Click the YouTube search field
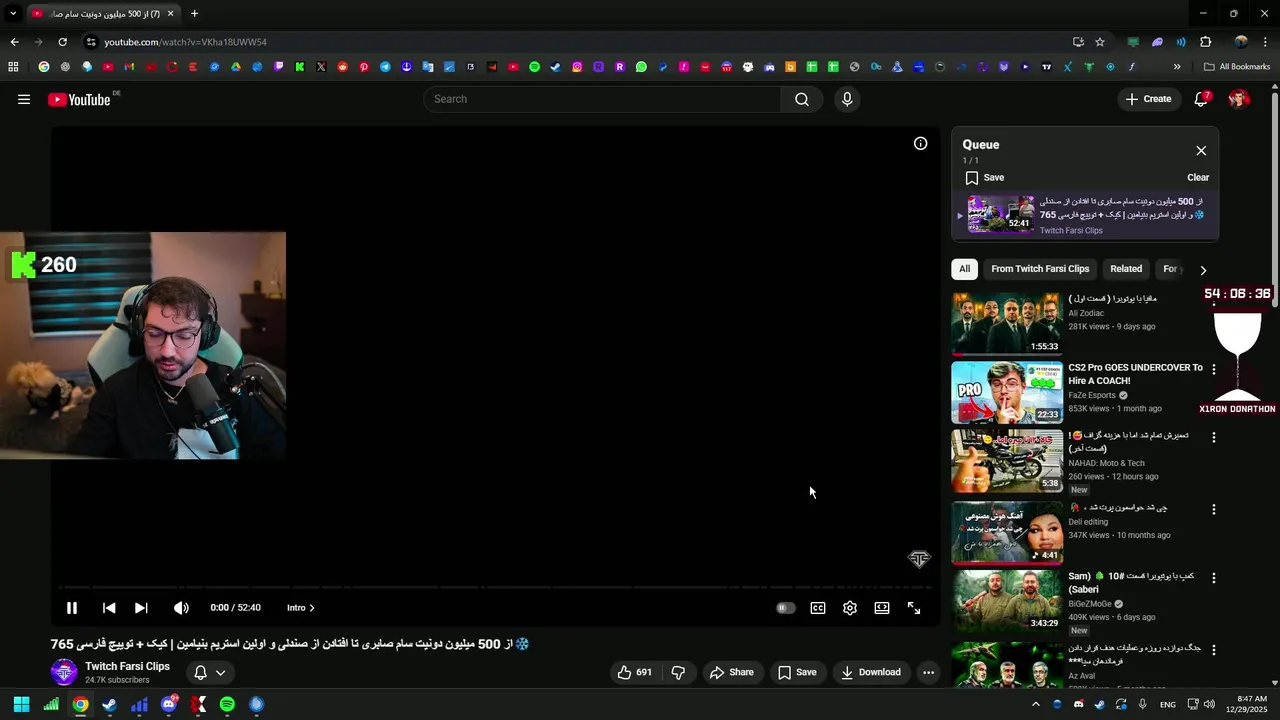 (602, 99)
